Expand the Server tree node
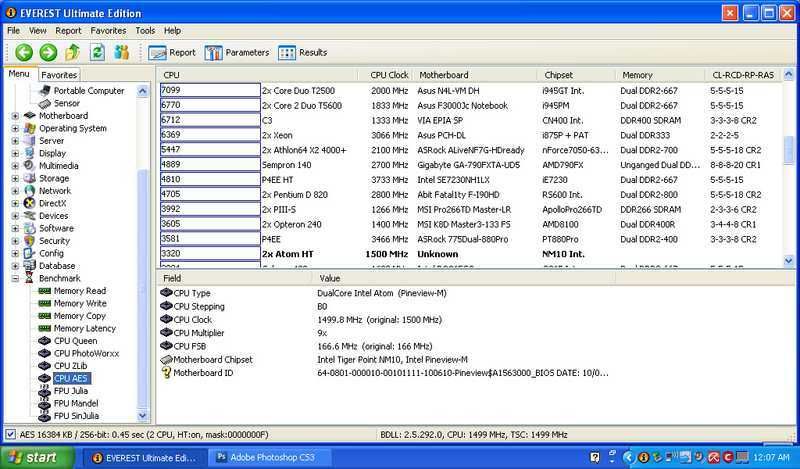The height and width of the screenshot is (469, 800). [15, 141]
